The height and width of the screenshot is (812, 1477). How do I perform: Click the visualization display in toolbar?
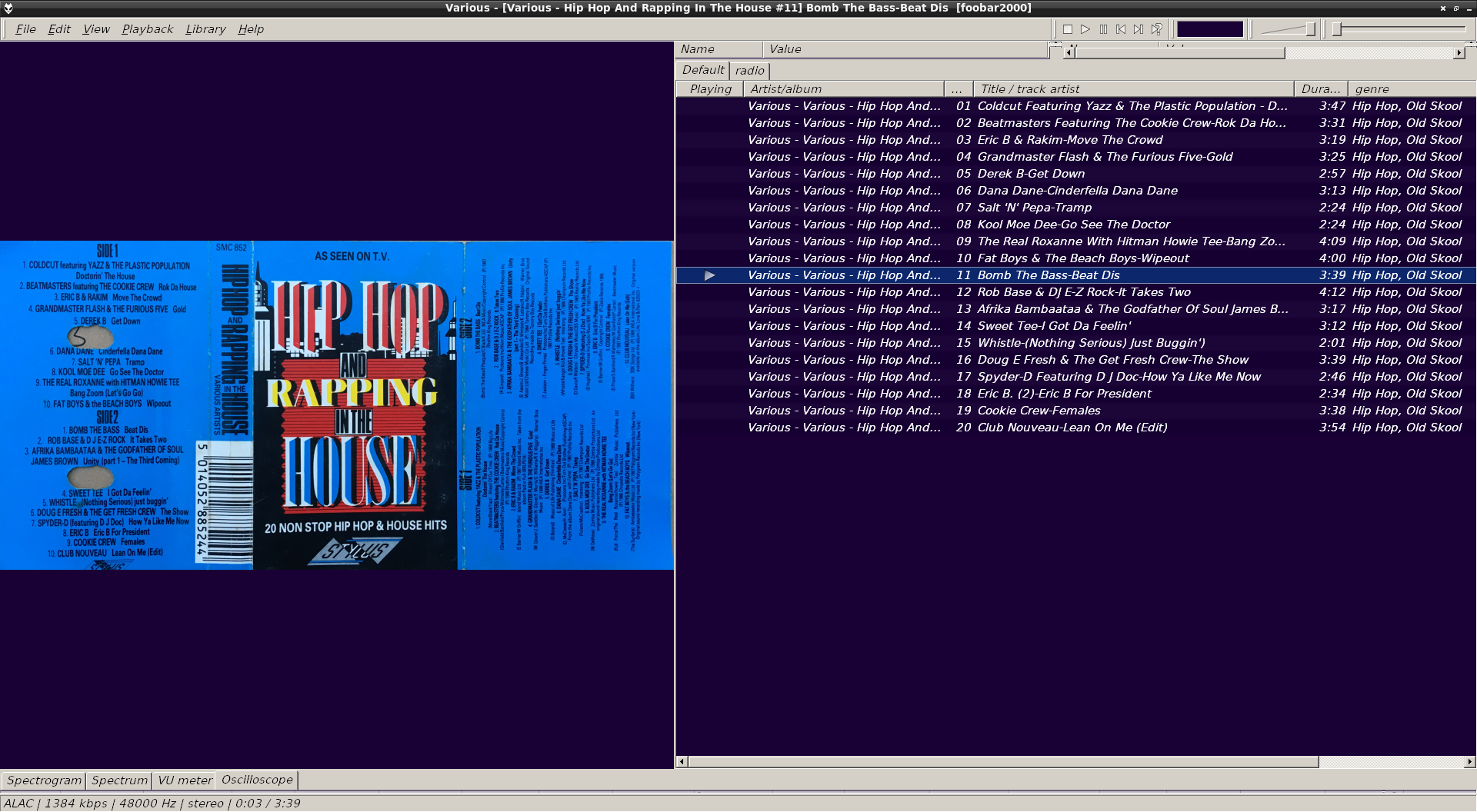(1210, 29)
